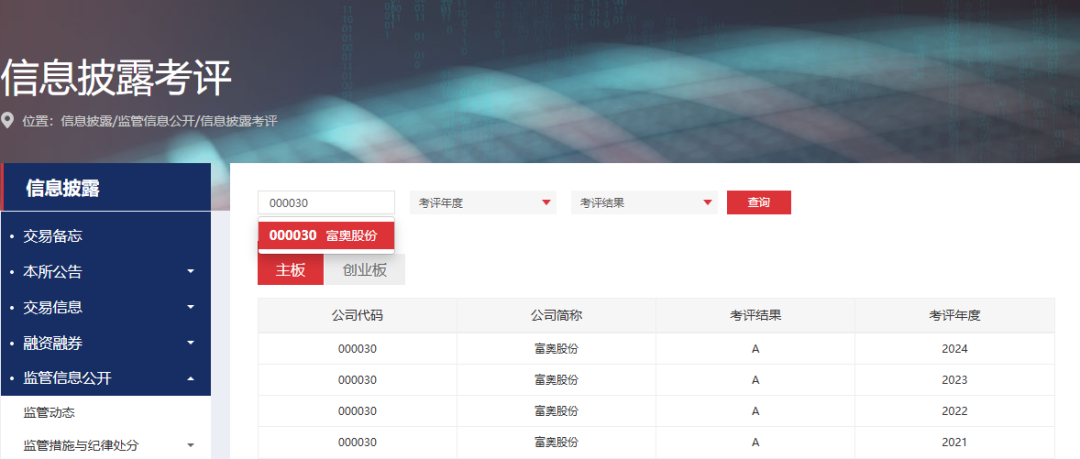Open the 考评年度 dropdown

(x=483, y=203)
